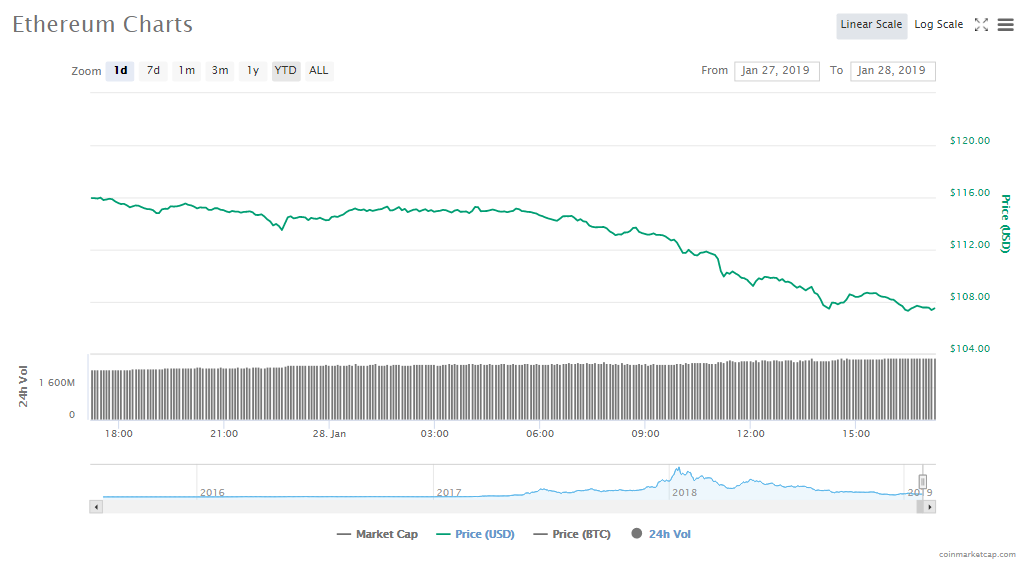Click the From date field
The image size is (1030, 571).
[x=777, y=71]
